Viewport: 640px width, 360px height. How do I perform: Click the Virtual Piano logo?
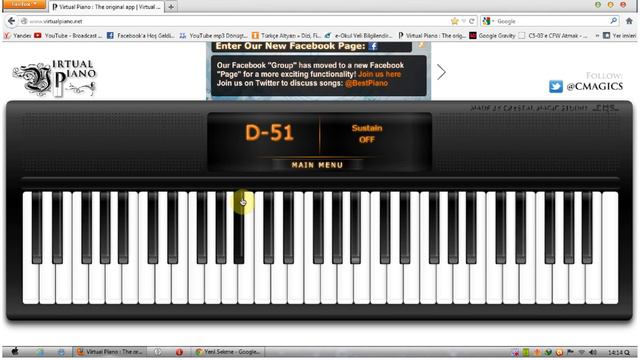coord(55,78)
